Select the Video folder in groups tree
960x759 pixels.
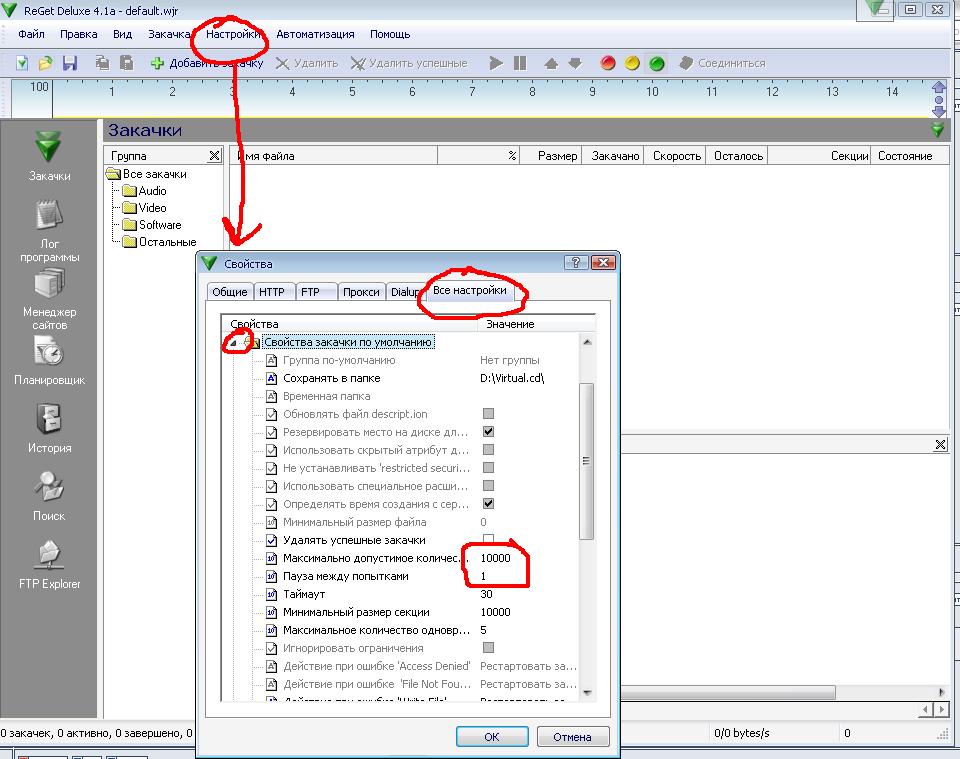[x=152, y=208]
